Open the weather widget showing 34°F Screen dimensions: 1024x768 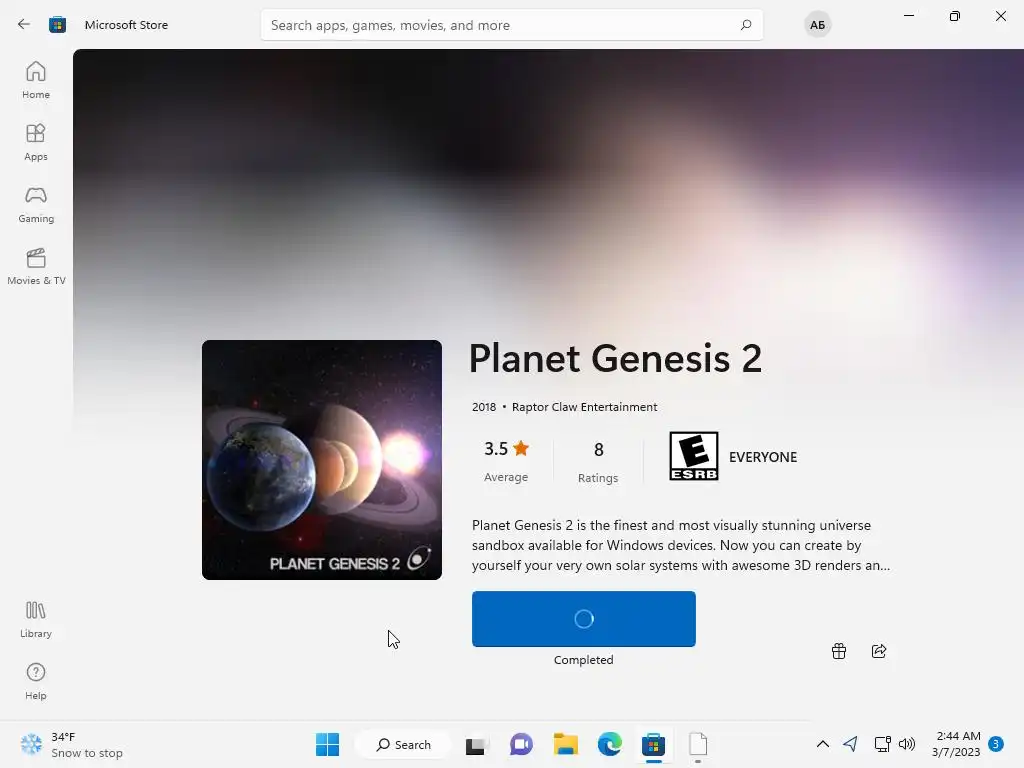point(72,744)
